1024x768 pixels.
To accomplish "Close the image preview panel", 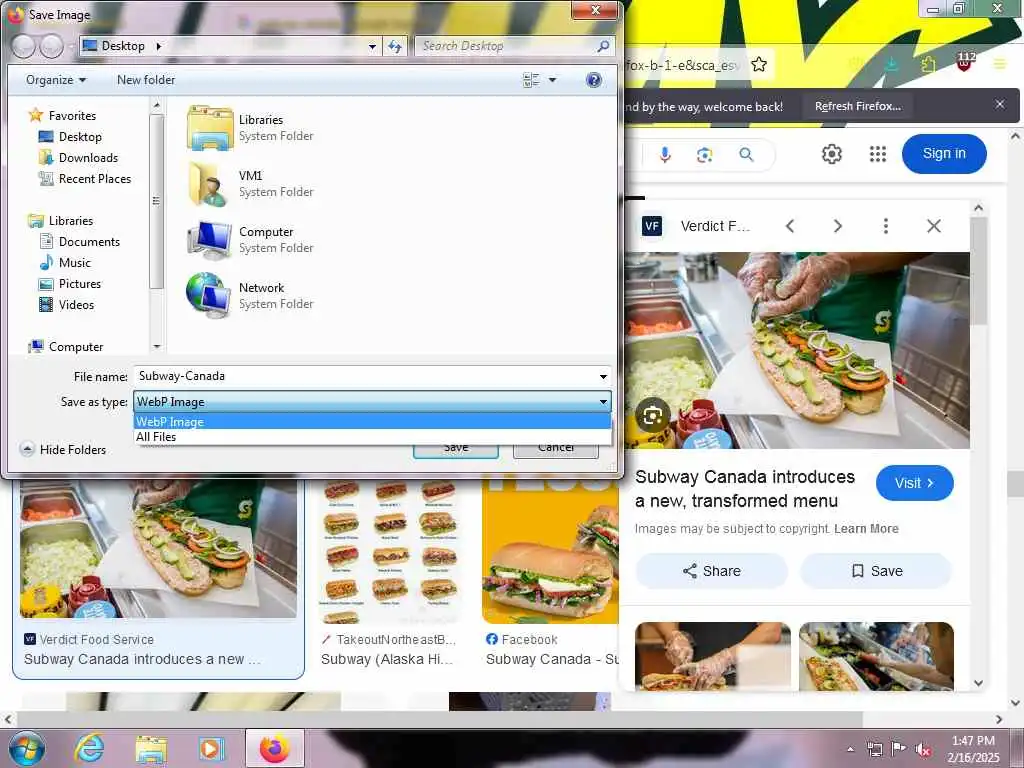I will [934, 226].
